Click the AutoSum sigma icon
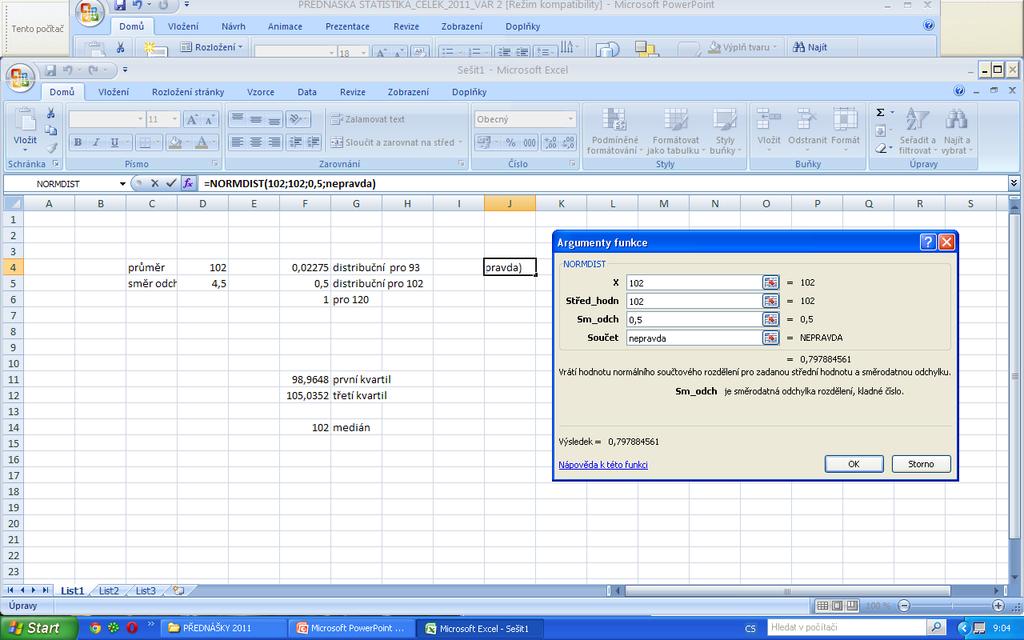The image size is (1024, 640). [x=880, y=113]
